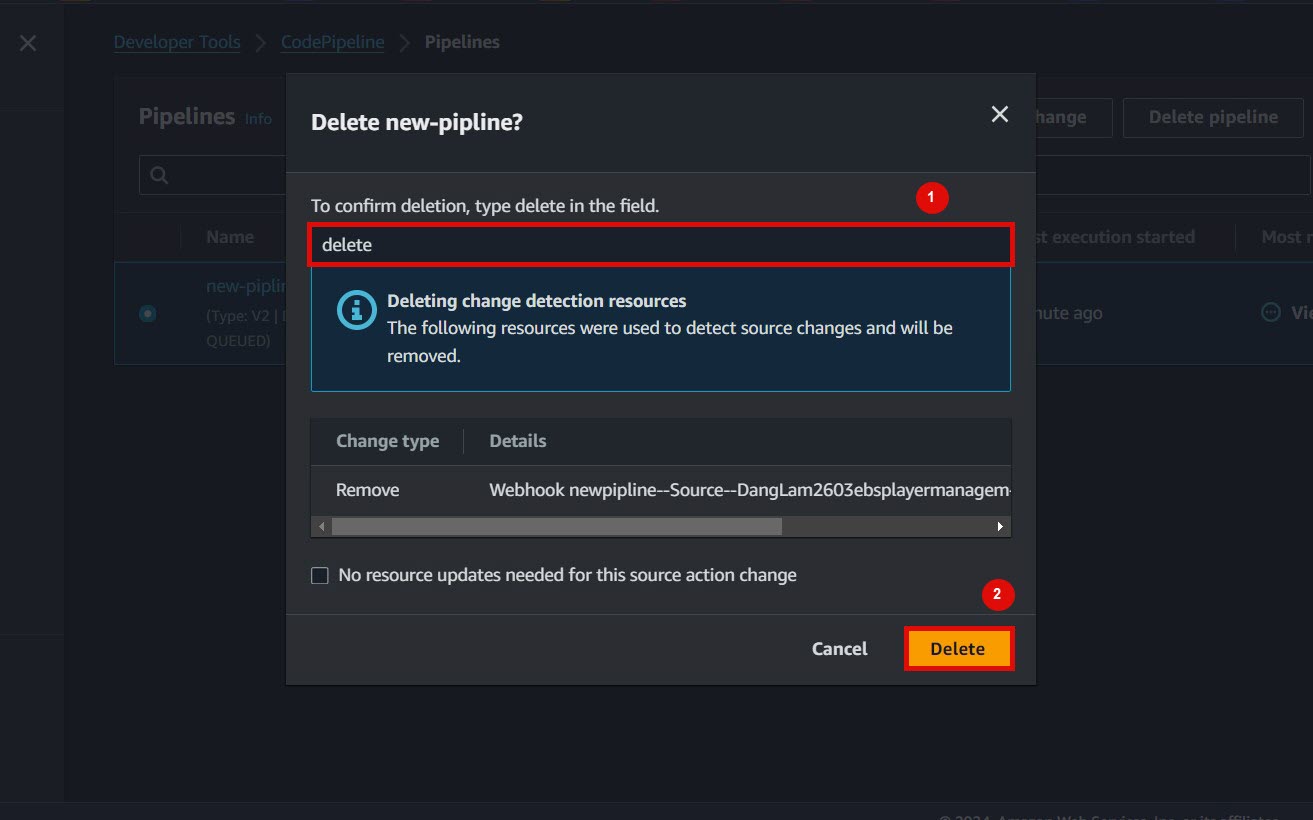Click the Name column header in pipelines table

coord(230,237)
